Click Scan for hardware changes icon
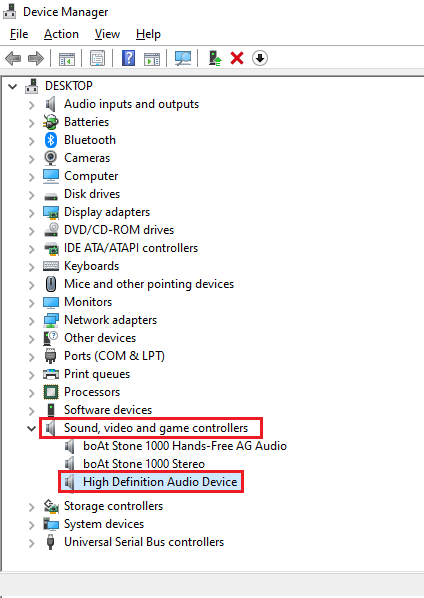 pos(183,58)
